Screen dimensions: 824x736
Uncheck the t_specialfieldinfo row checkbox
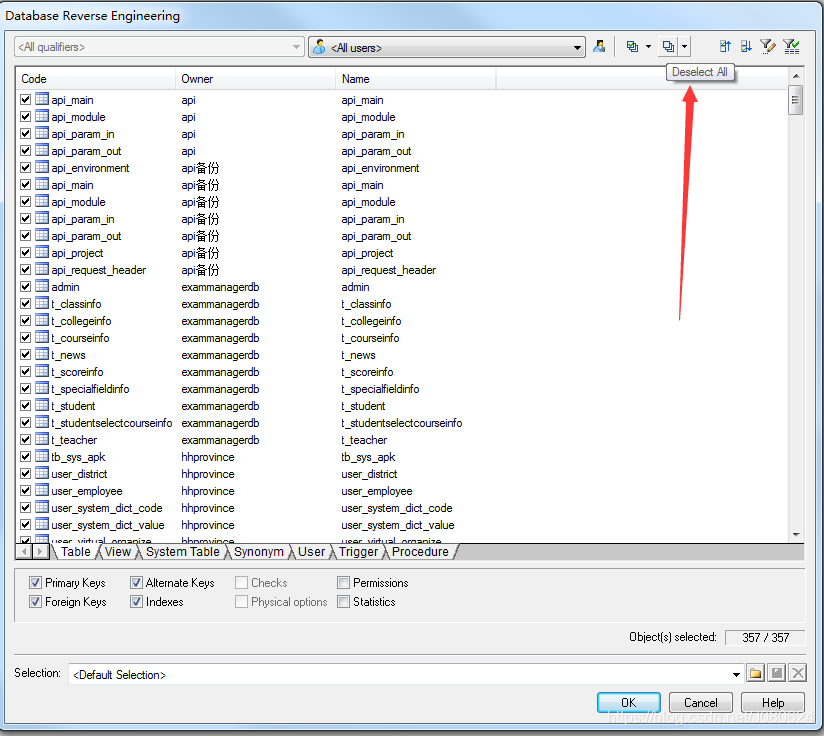[25, 388]
